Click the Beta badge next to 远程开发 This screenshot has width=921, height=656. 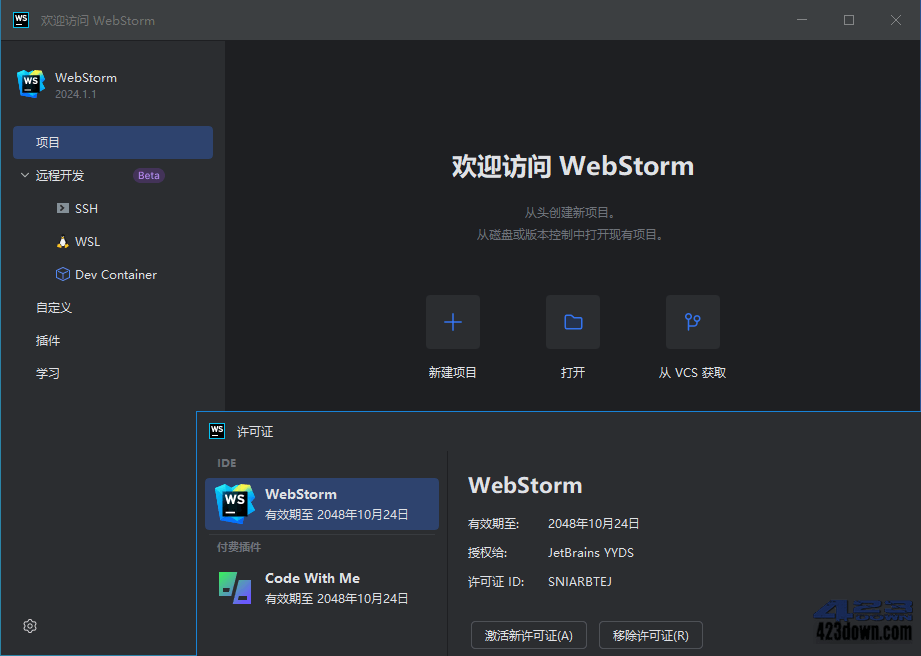click(148, 175)
